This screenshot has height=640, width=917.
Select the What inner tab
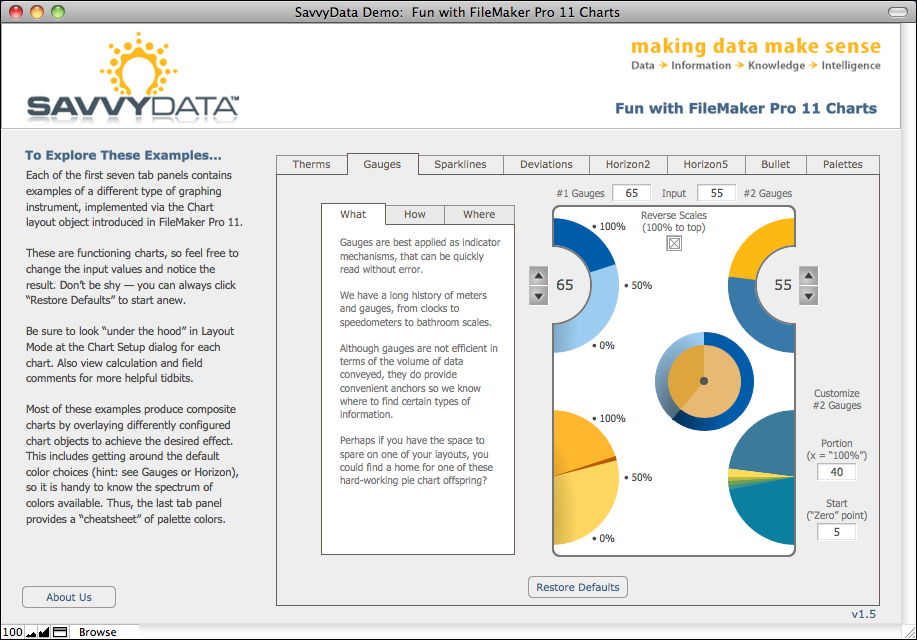353,214
